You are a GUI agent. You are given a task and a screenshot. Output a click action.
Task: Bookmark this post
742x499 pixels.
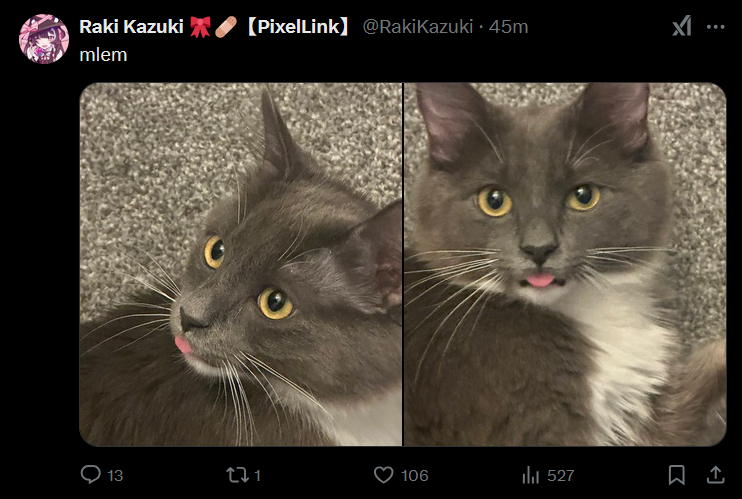[677, 474]
